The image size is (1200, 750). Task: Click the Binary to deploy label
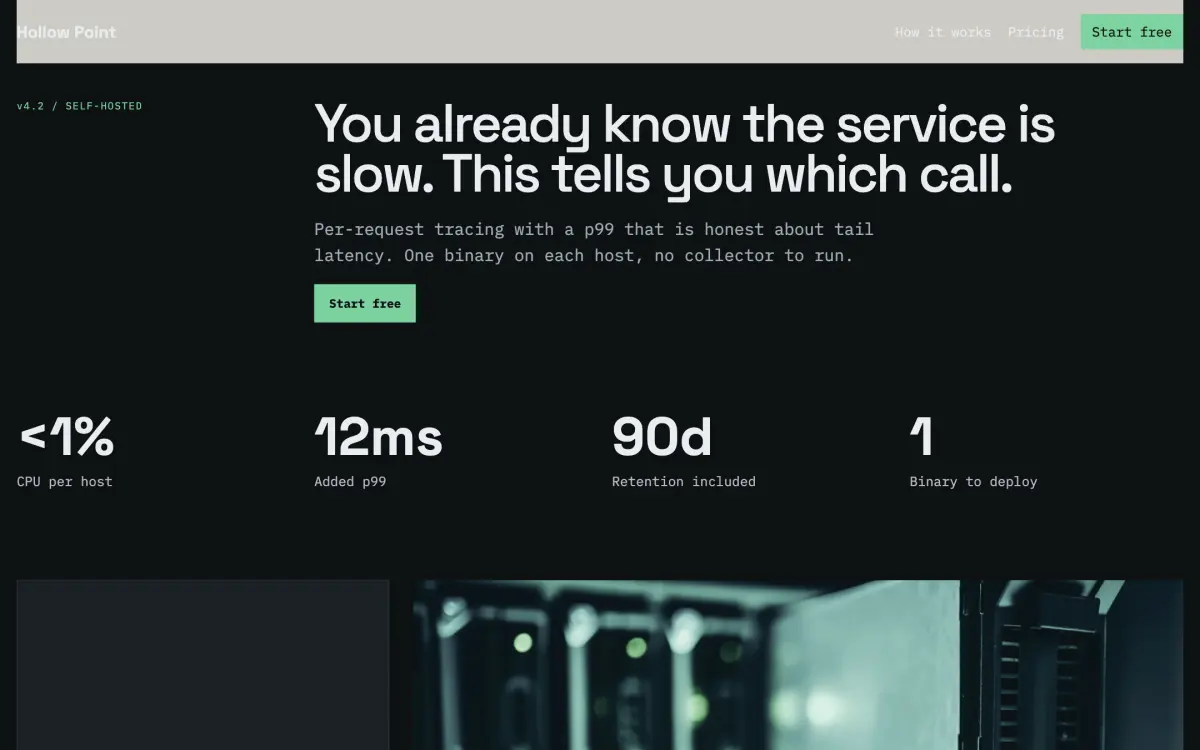click(x=974, y=482)
